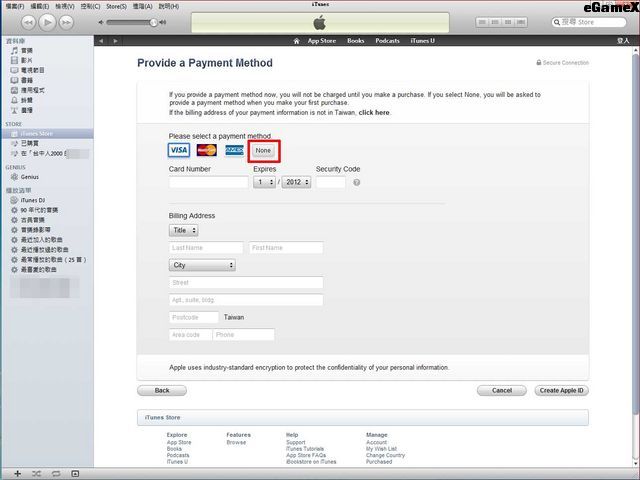The image size is (640, 480).
Task: Switch to Cover Flow view button
Action: pos(521,22)
